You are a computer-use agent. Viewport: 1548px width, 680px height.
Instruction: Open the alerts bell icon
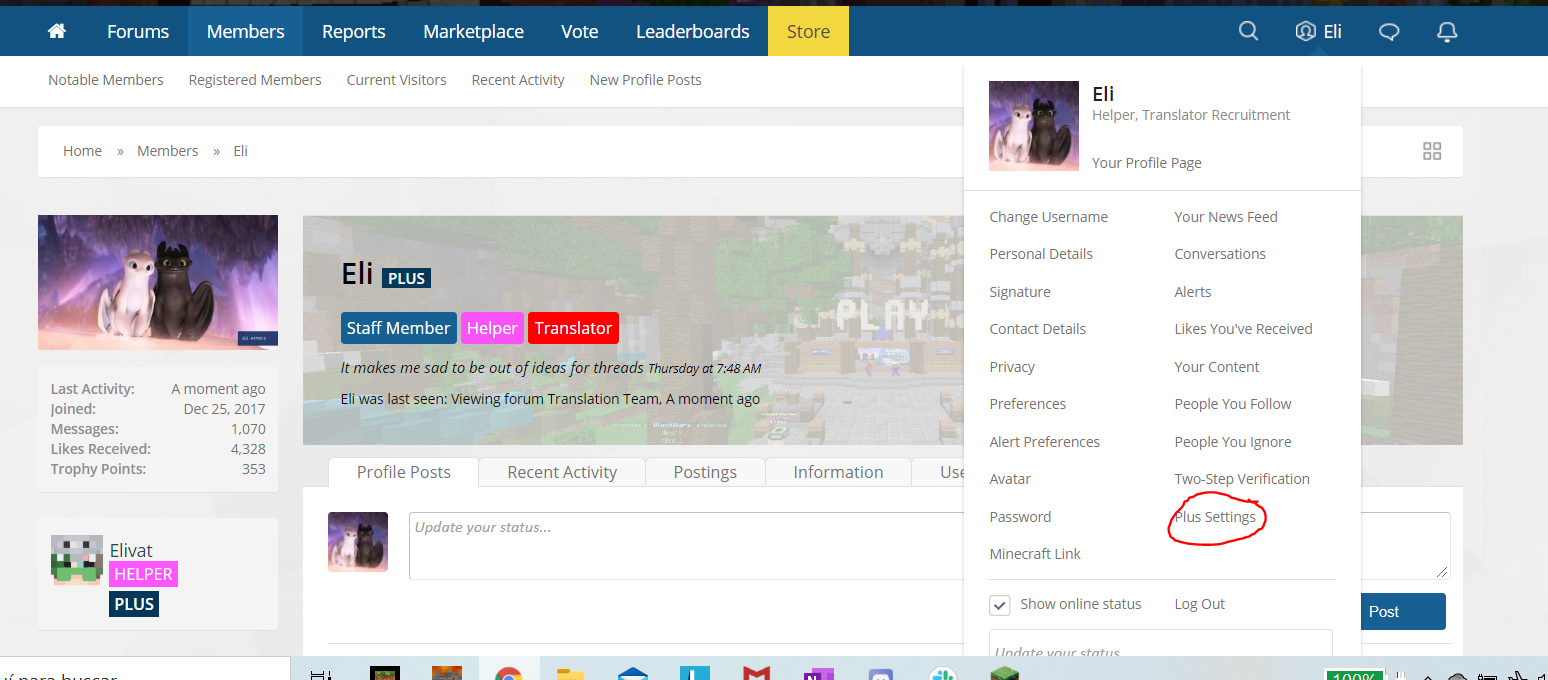(1447, 32)
